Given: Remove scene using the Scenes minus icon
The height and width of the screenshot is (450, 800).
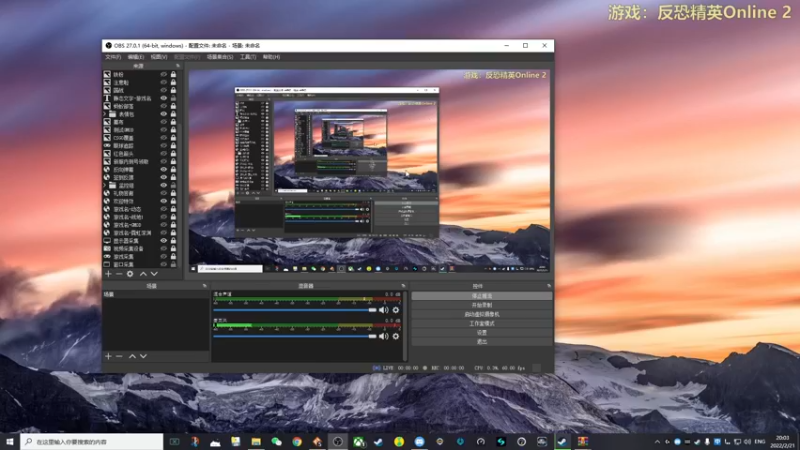Looking at the screenshot, I should click(119, 356).
